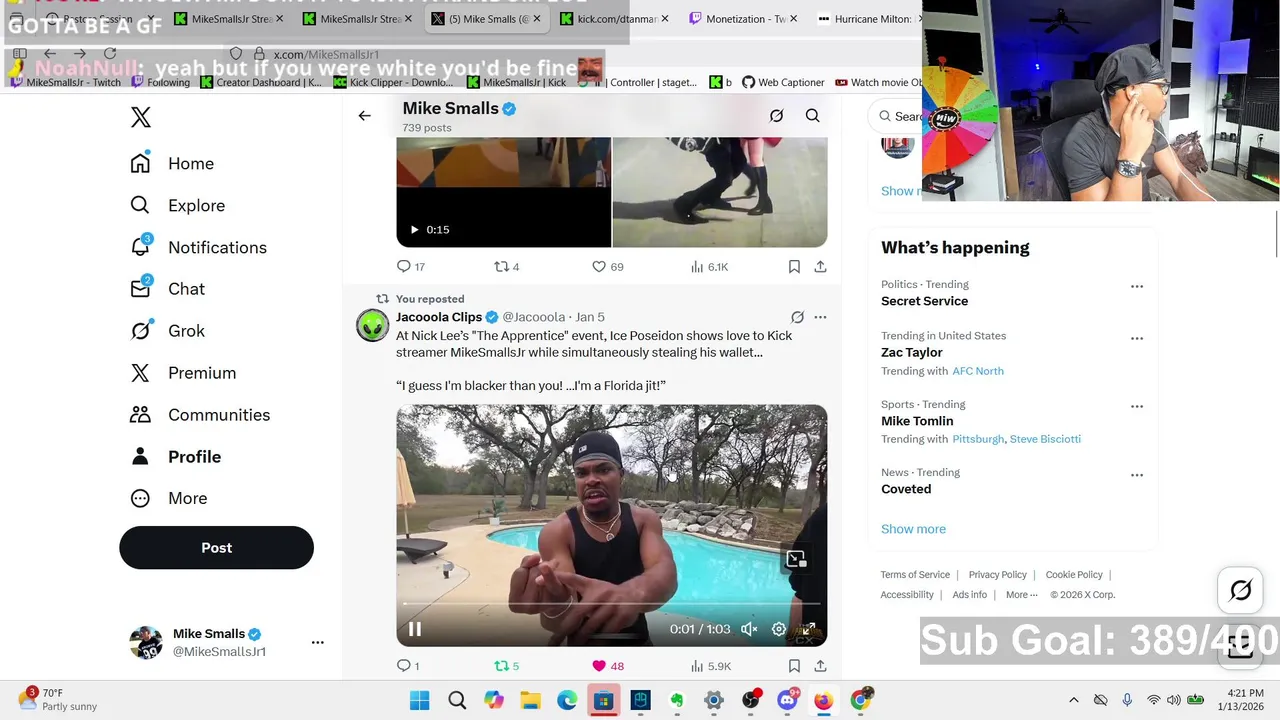
Task: Expand the footer More menu
Action: click(1020, 595)
